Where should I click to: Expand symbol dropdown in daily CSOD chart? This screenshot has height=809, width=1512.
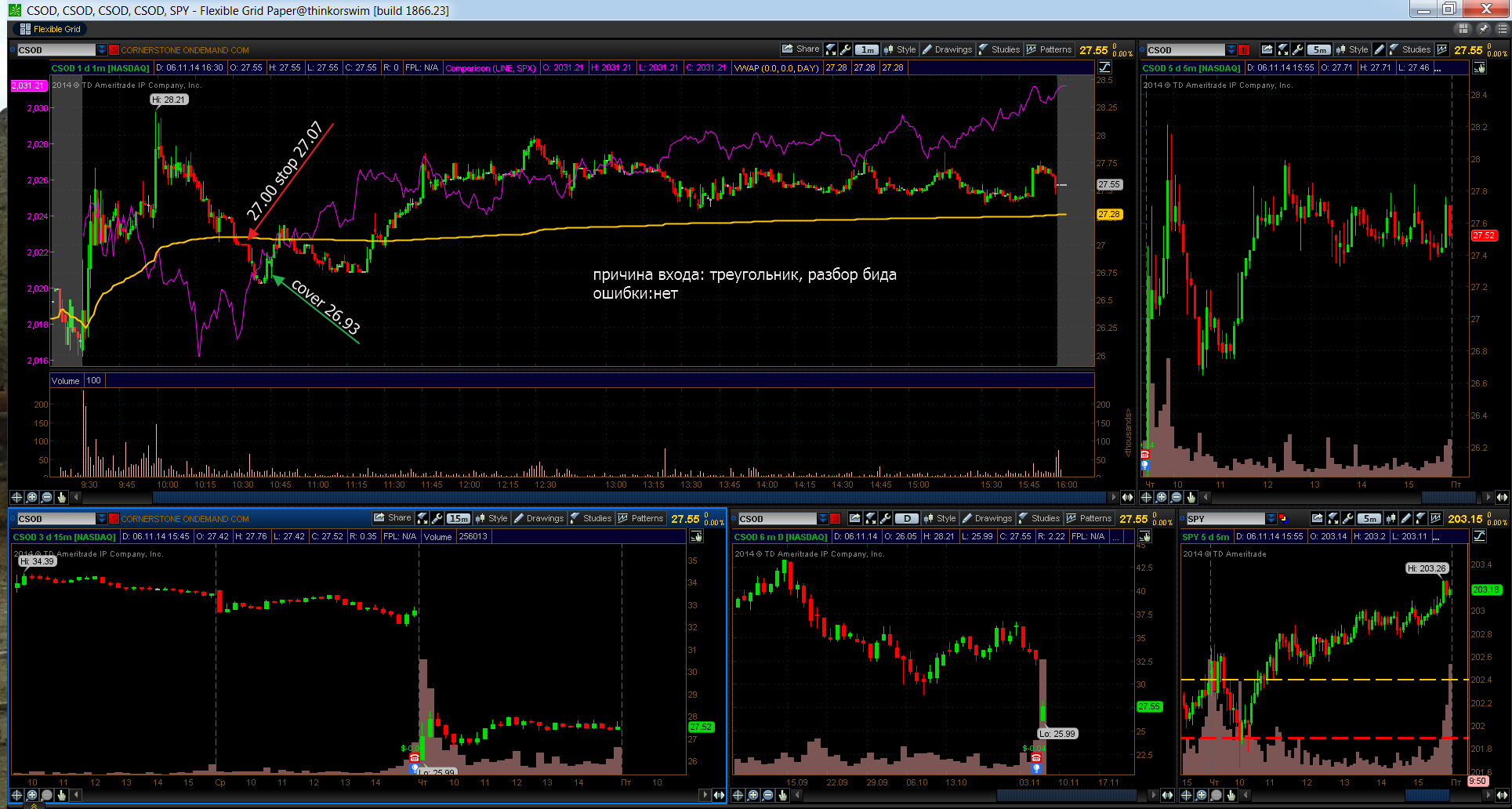(822, 519)
